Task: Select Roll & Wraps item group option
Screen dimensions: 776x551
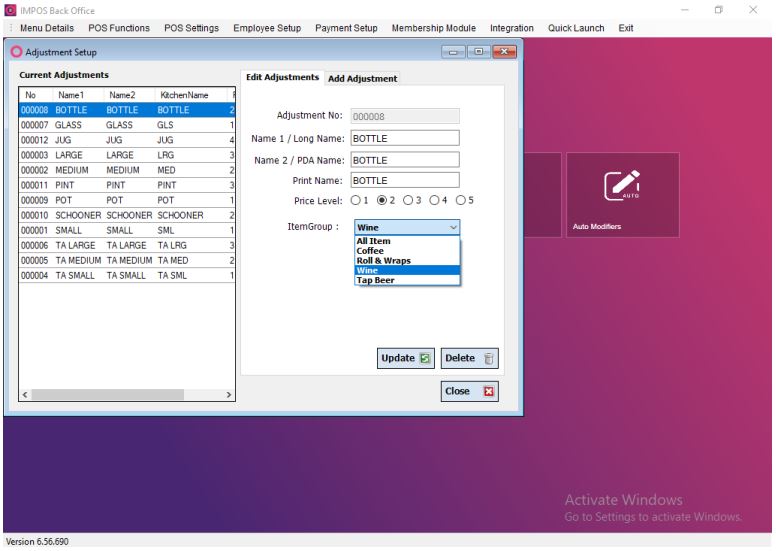Action: point(383,260)
